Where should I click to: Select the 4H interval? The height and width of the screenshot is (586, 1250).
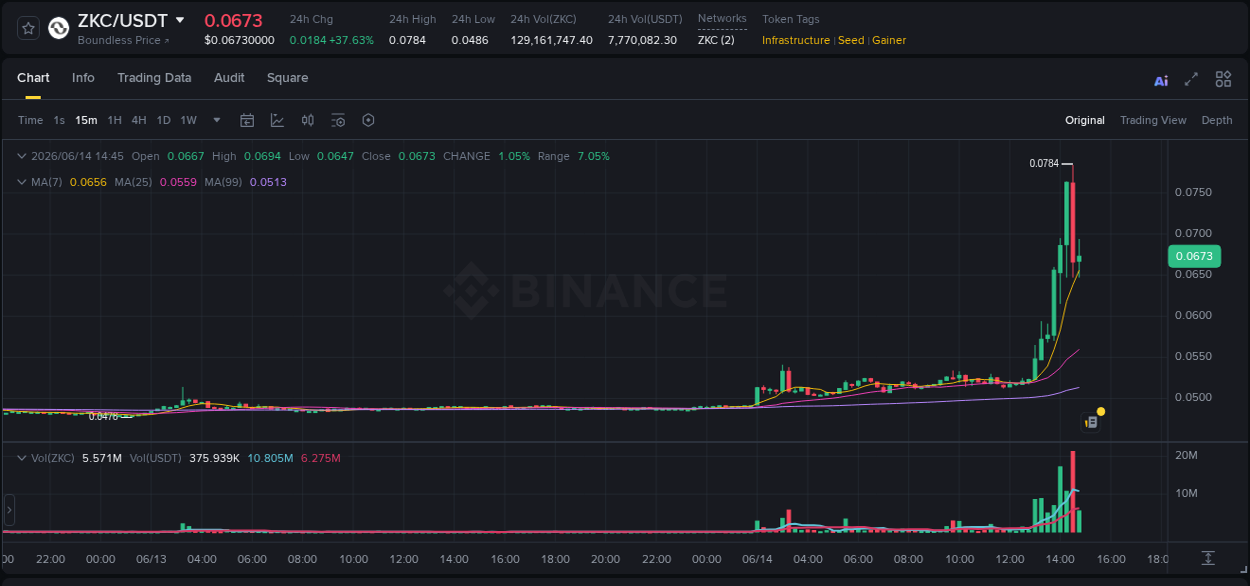tap(138, 120)
